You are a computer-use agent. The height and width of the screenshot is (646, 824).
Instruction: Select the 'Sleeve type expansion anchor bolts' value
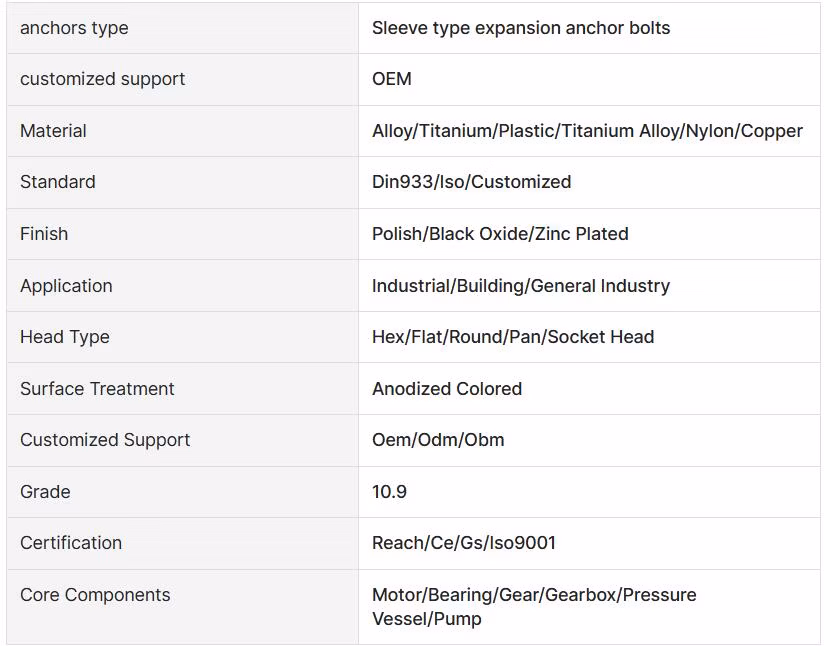(521, 28)
